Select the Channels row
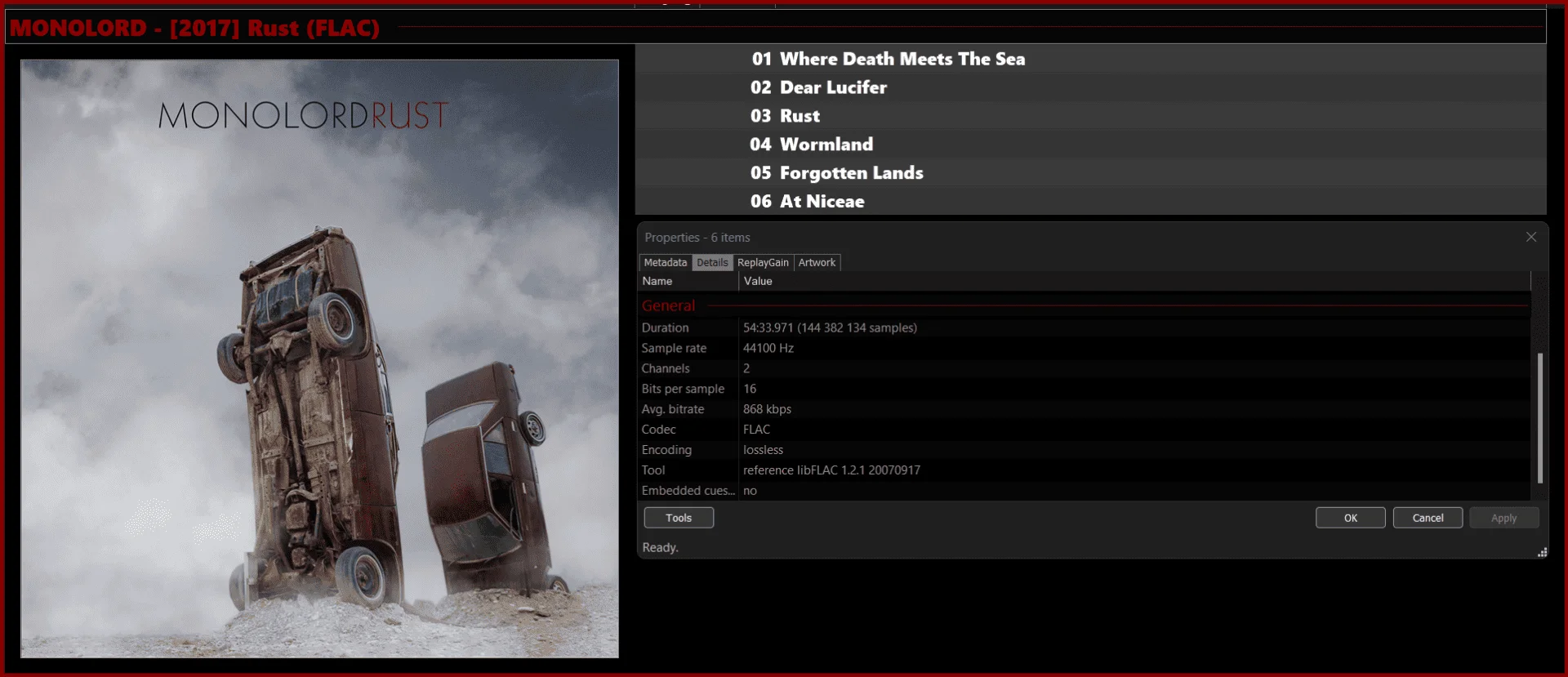Screen dimensions: 1568x677 [1084, 368]
